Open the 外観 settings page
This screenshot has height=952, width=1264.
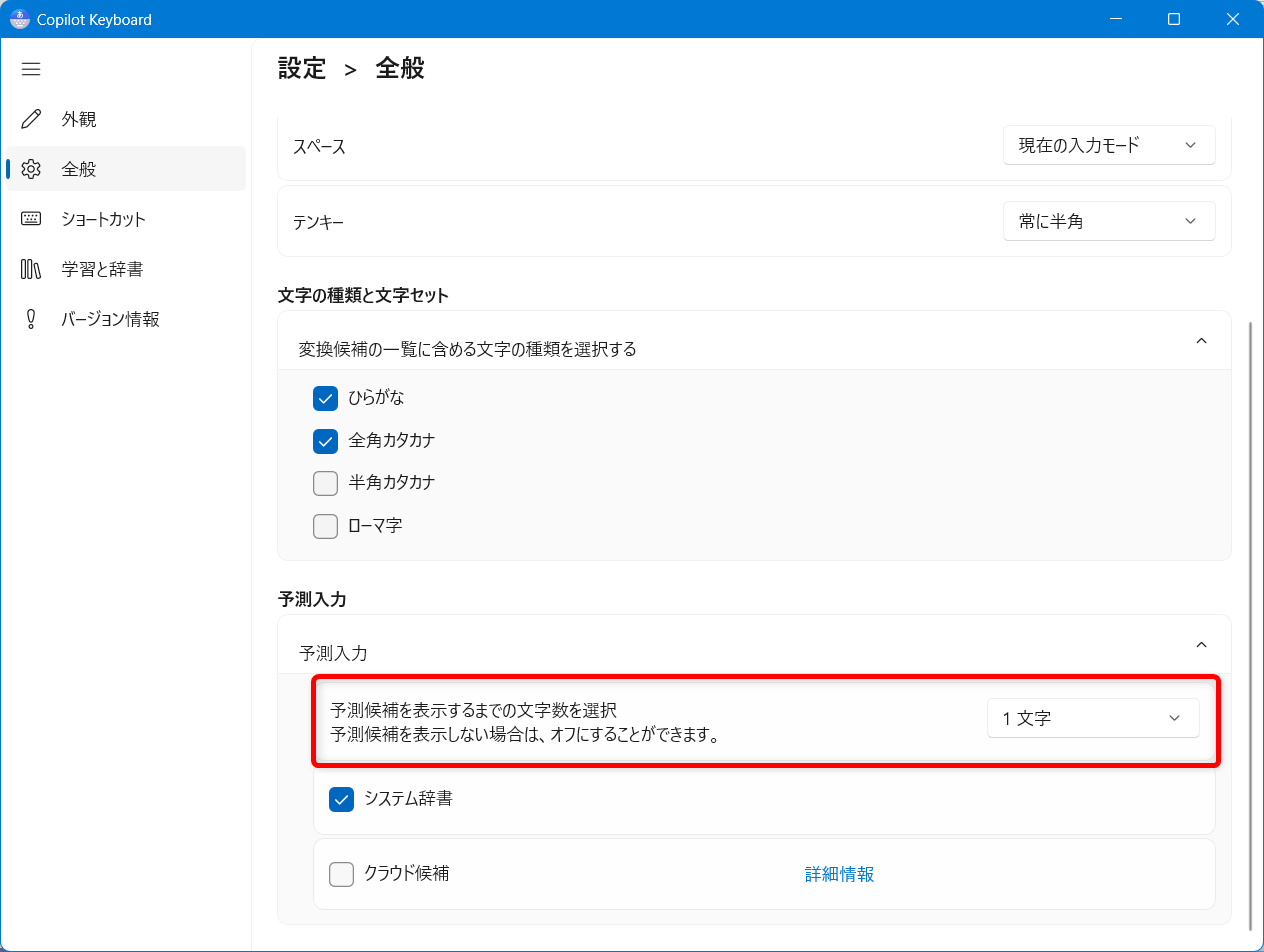(x=126, y=119)
